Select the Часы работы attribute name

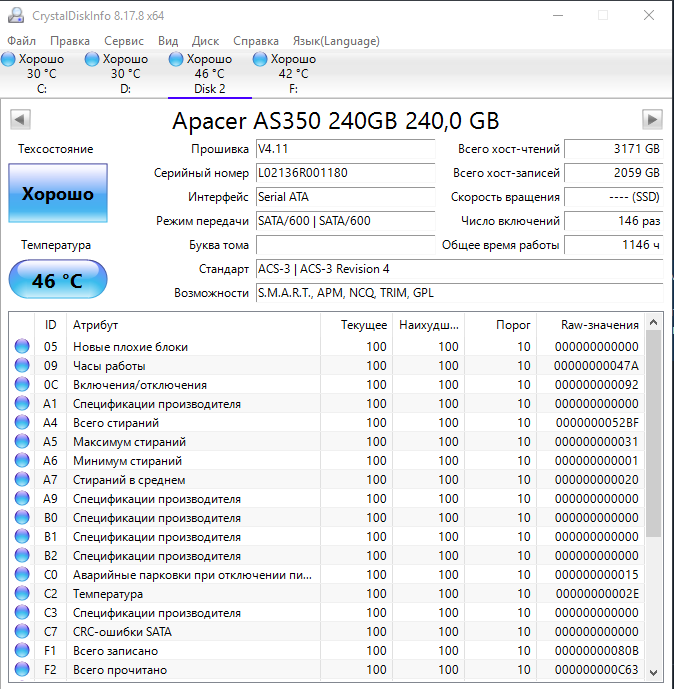click(109, 366)
